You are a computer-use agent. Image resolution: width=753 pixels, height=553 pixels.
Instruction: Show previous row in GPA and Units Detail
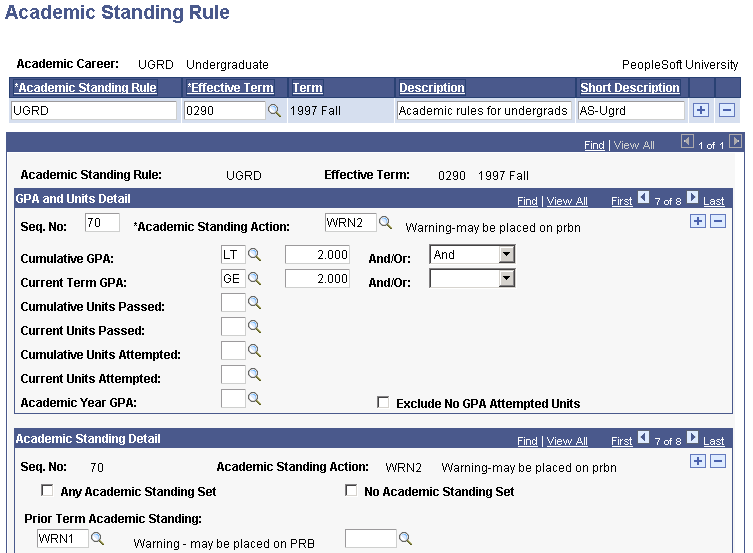click(644, 197)
